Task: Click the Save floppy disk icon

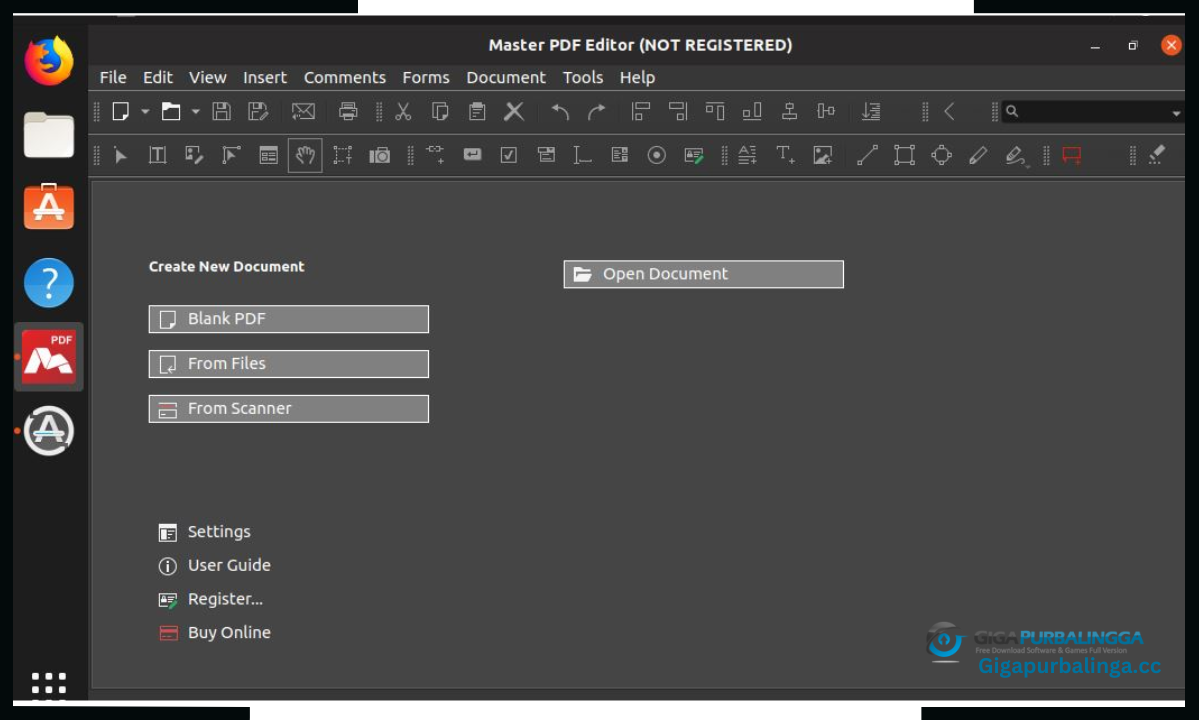Action: point(222,111)
